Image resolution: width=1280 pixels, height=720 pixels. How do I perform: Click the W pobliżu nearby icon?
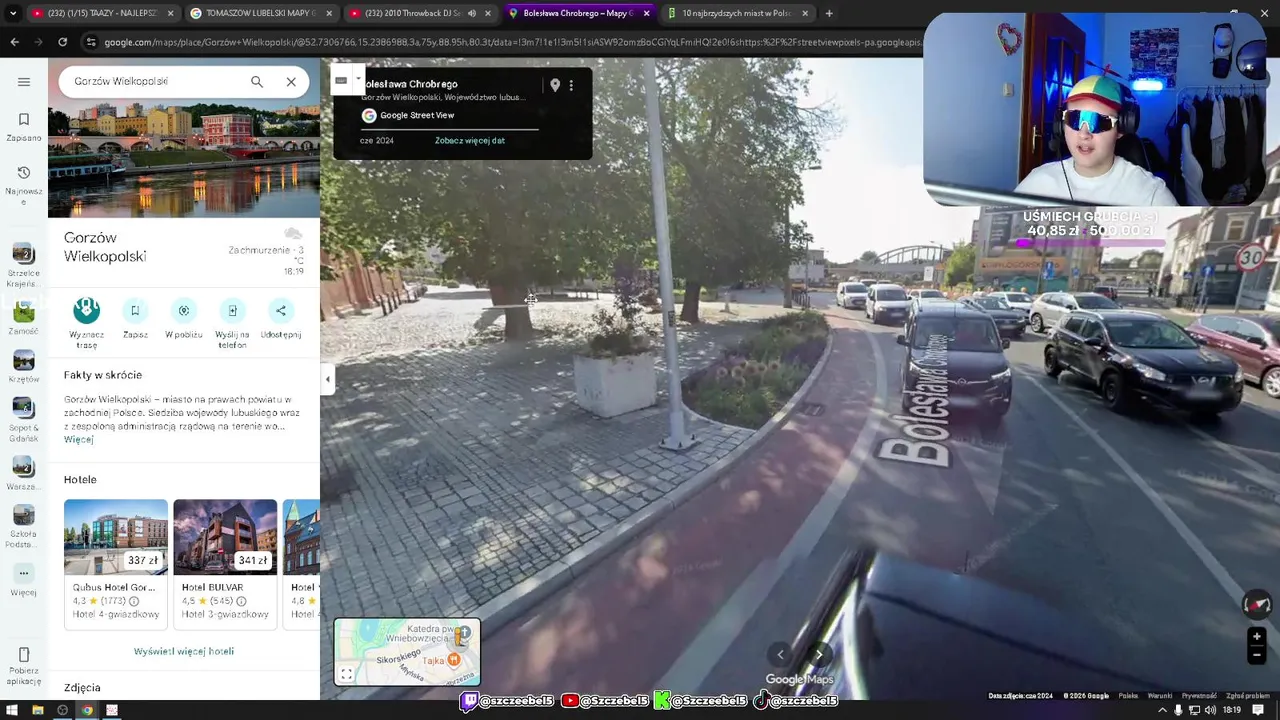point(184,310)
